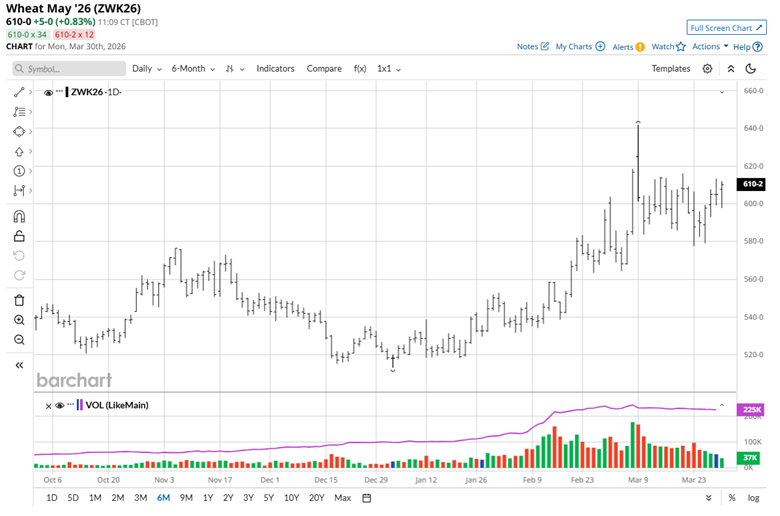Toggle dark mode moon icon
Viewport: 780px width, 516px height.
point(752,69)
